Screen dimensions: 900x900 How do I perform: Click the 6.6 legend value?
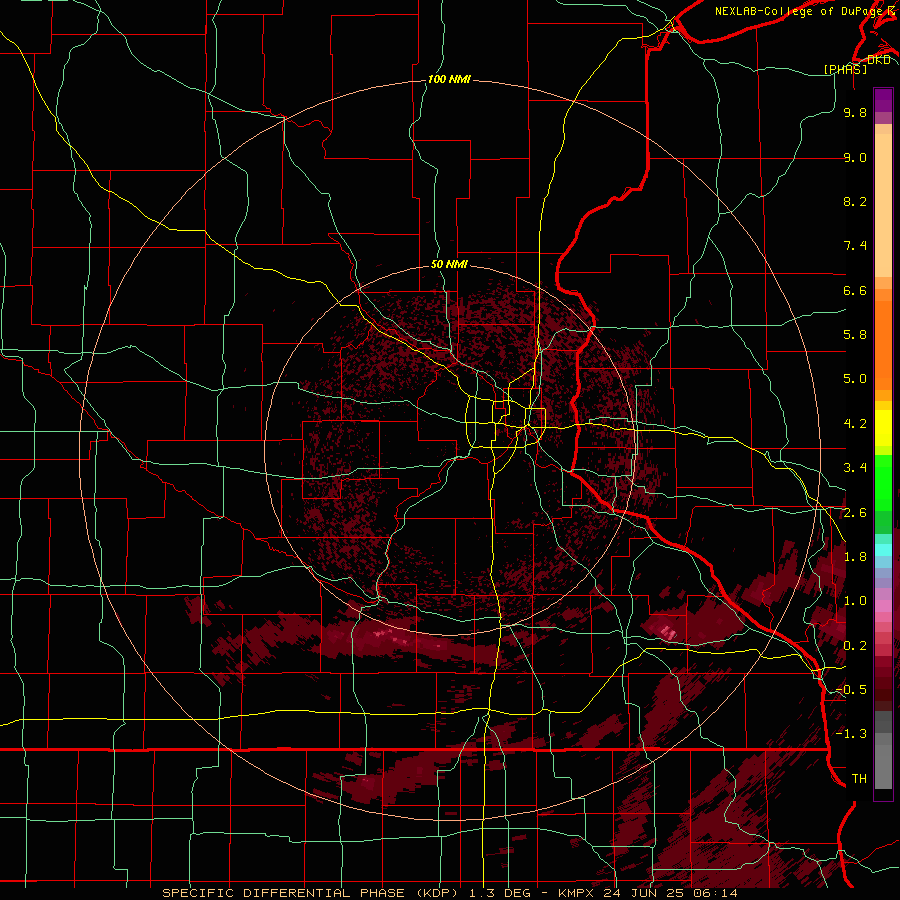point(855,290)
